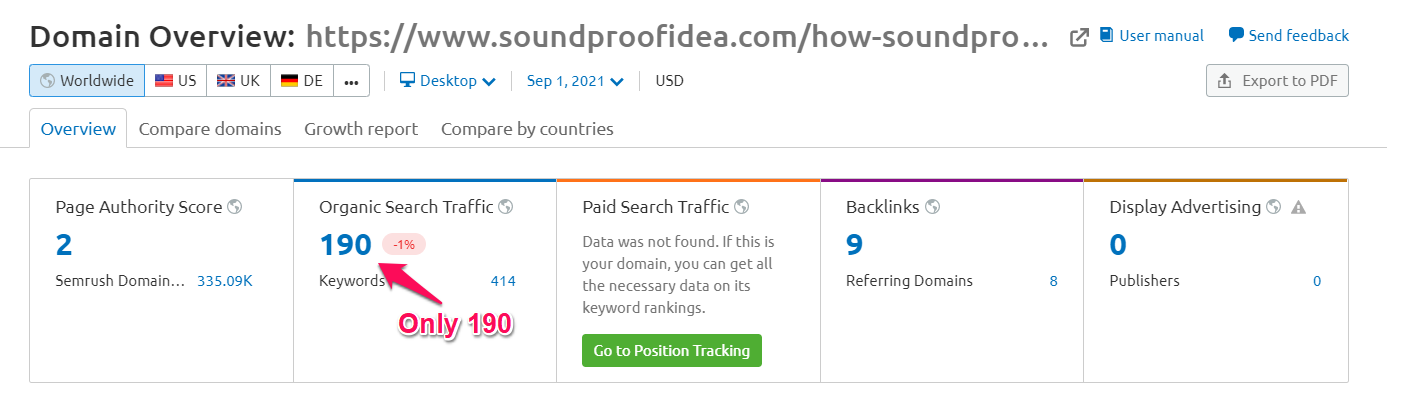Click the Export to PDF button
Viewport: 1416px width, 396px height.
click(x=1277, y=81)
